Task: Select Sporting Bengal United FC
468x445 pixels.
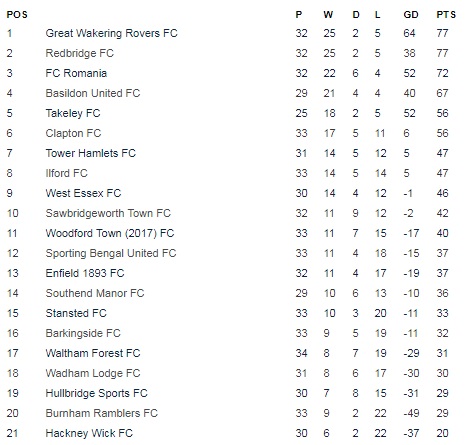Action: [111, 253]
